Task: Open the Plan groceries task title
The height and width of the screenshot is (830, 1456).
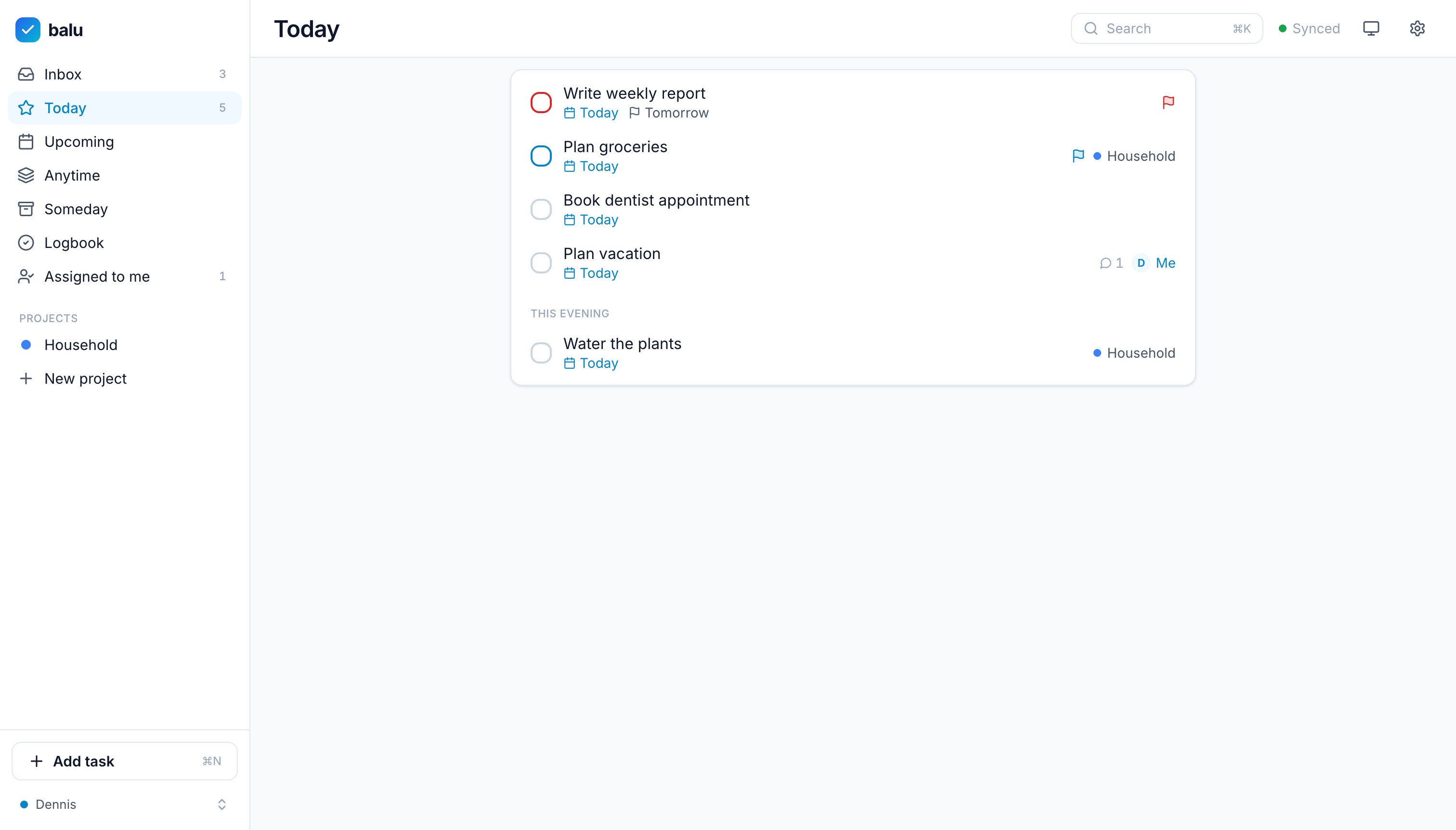Action: coord(615,146)
